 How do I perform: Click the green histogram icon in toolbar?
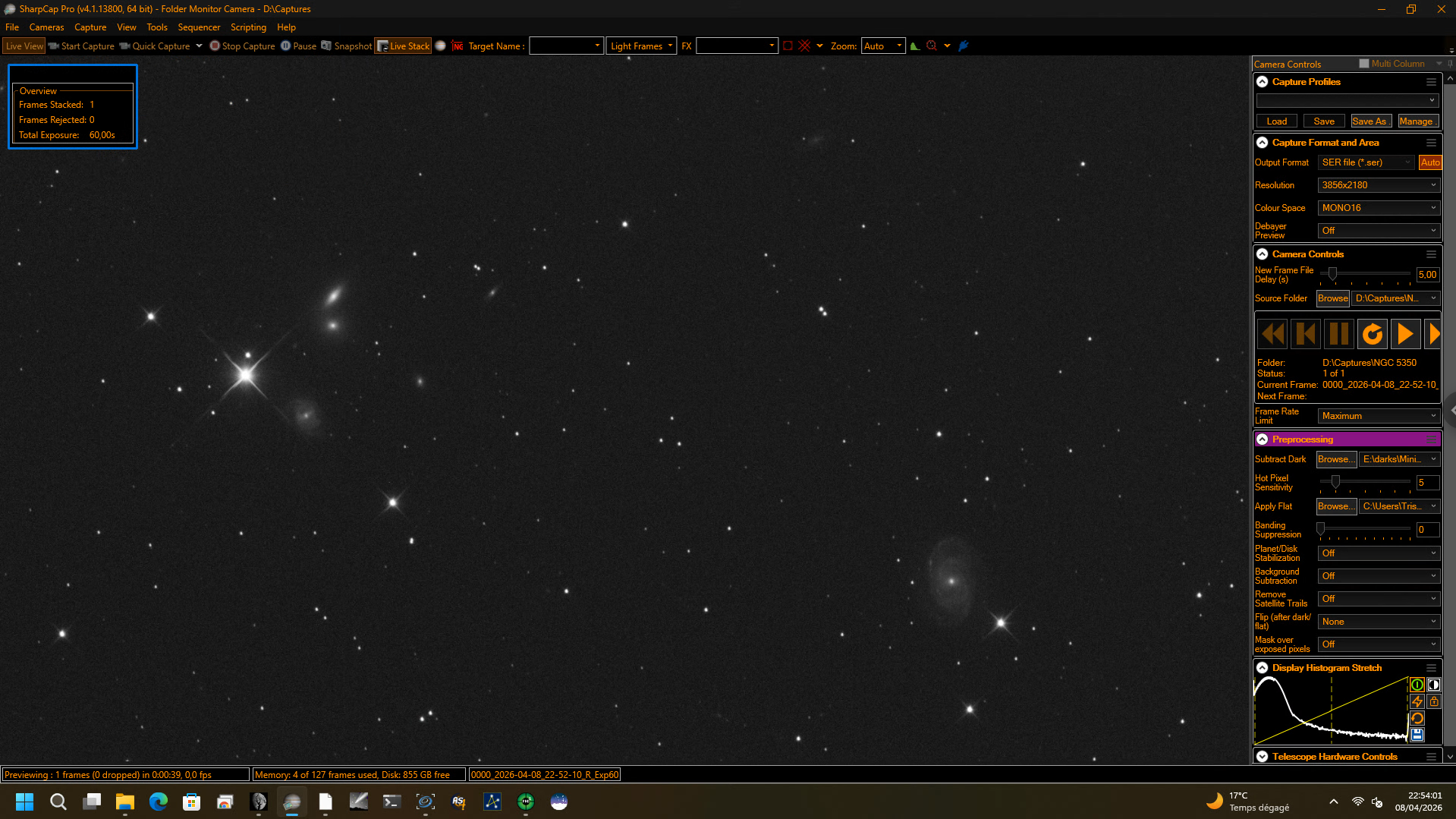coord(915,46)
